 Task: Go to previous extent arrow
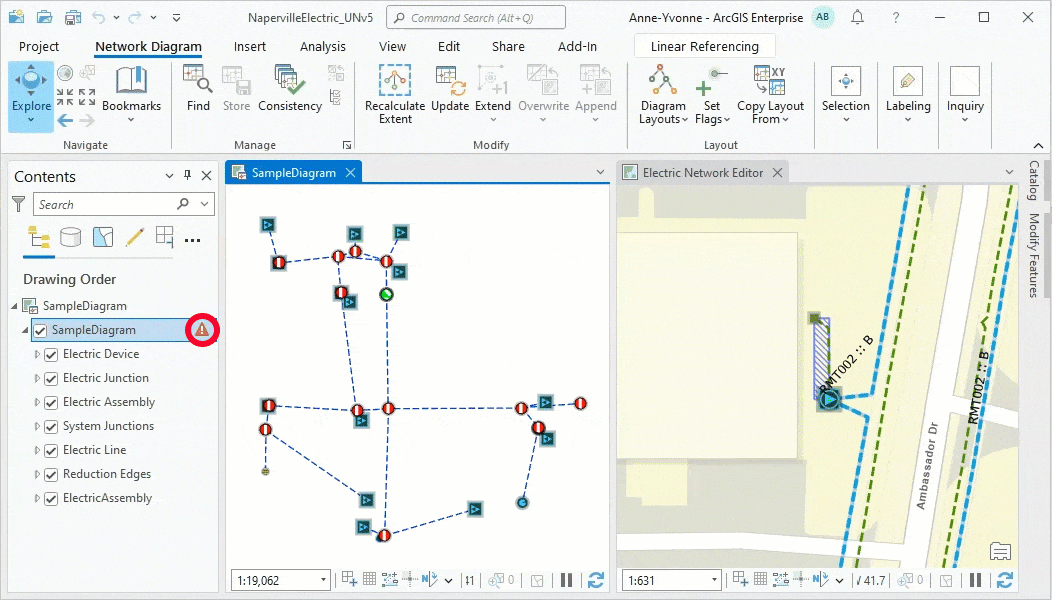pyautogui.click(x=65, y=121)
